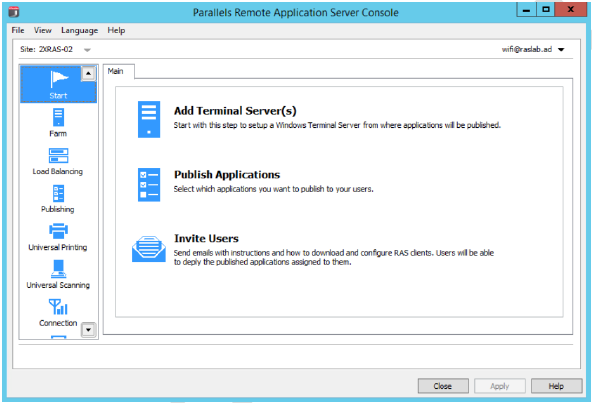592x403 pixels.
Task: Click the Help button at bottom right
Action: pyautogui.click(x=556, y=386)
